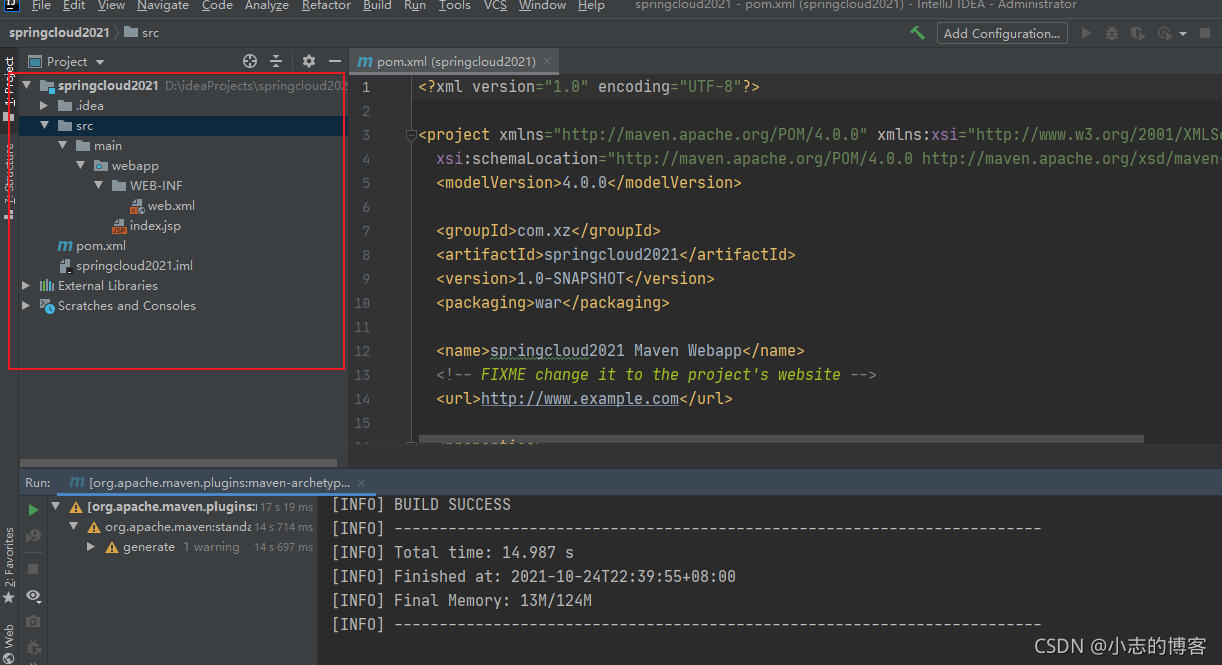Viewport: 1222px width, 665px height.
Task: Click the greyed rerun failed icon in Run panel
Action: click(33, 536)
